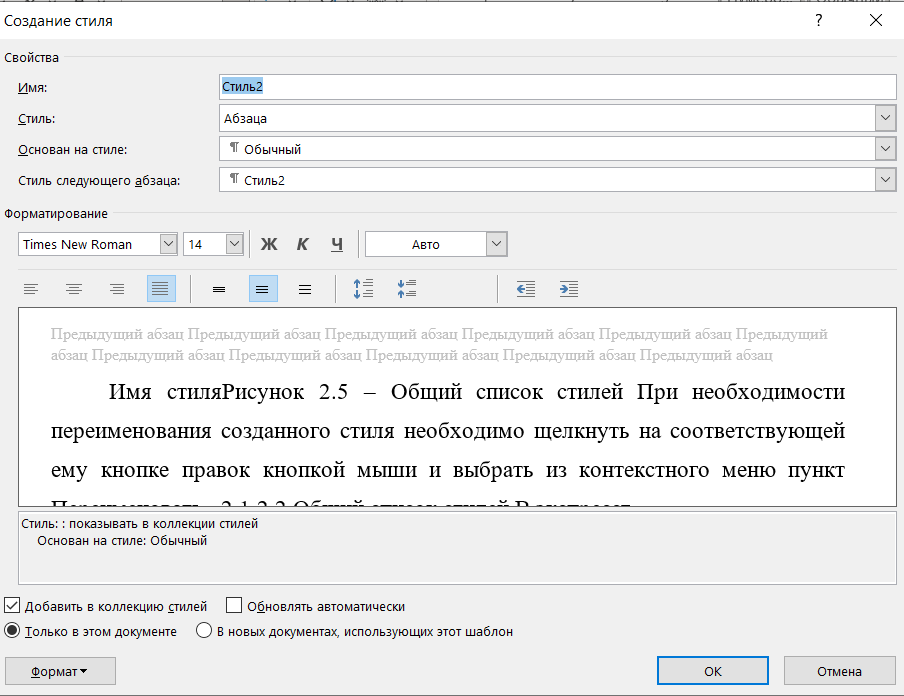This screenshot has height=696, width=904.
Task: Align paragraph text to the left
Action: [x=31, y=289]
